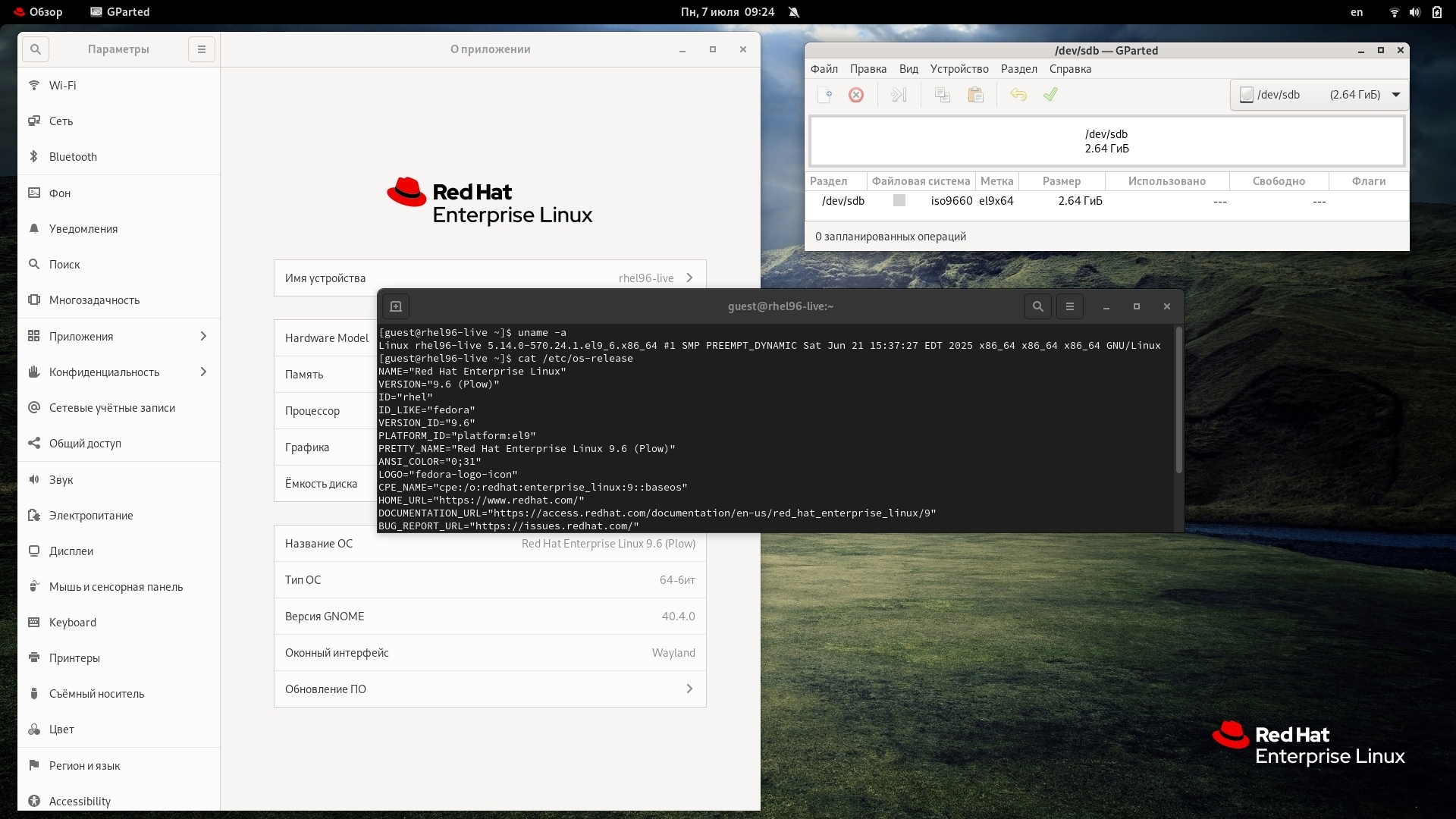Viewport: 1456px width, 819px height.
Task: Click the Размер column header in GParted
Action: 1062,181
